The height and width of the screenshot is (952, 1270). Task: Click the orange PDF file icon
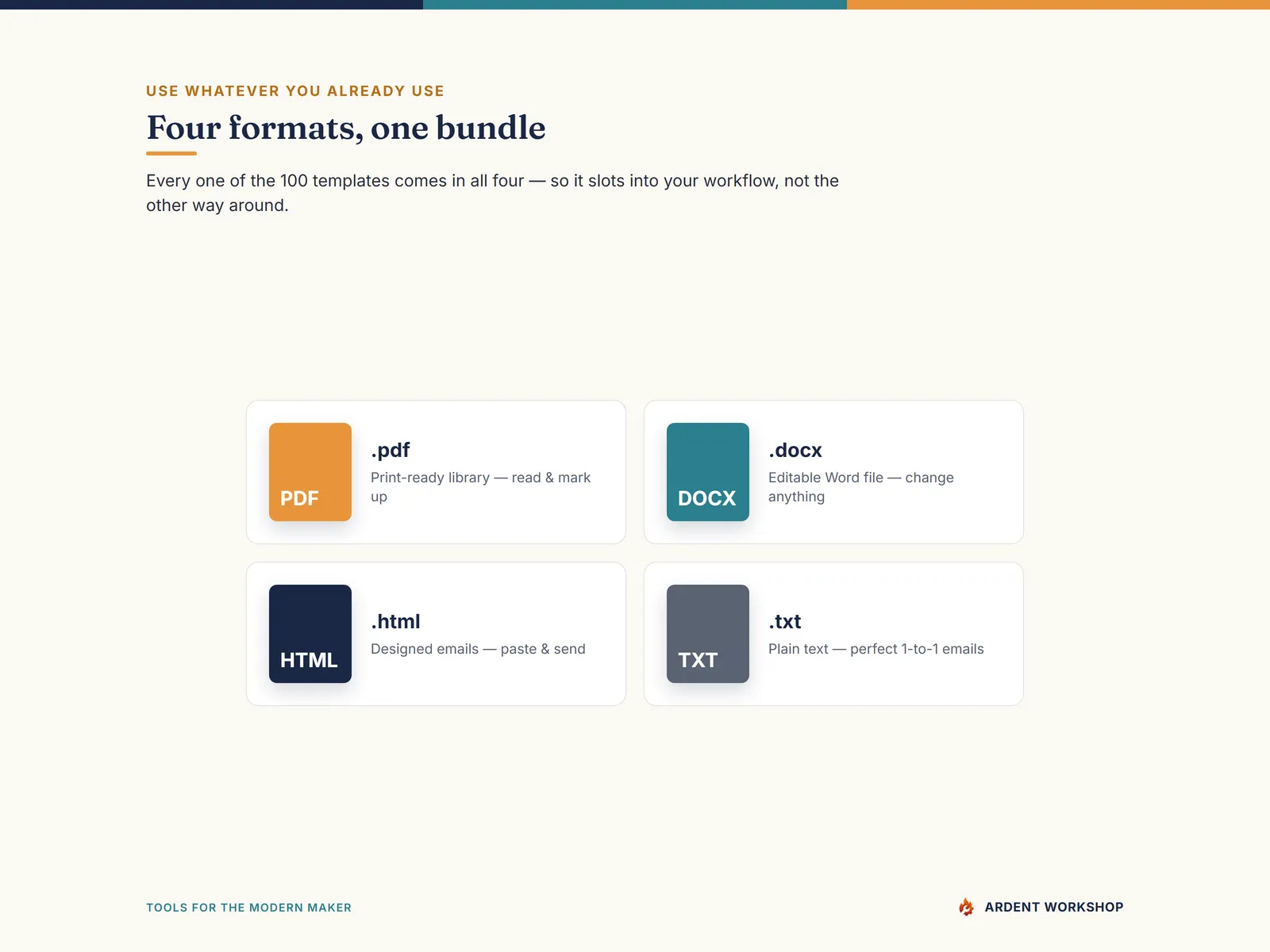coord(310,472)
